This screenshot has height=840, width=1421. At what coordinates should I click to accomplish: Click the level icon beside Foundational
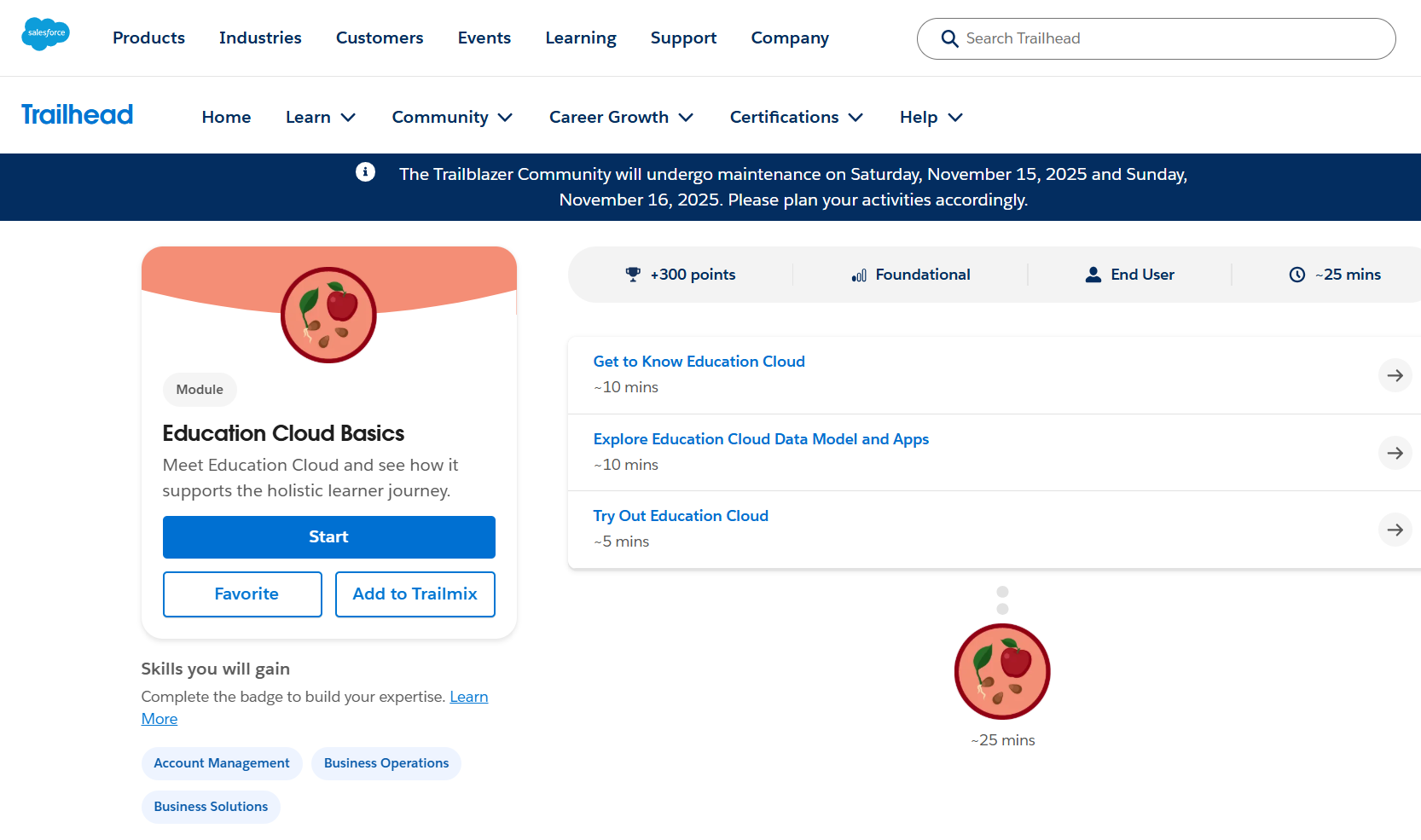click(x=858, y=275)
